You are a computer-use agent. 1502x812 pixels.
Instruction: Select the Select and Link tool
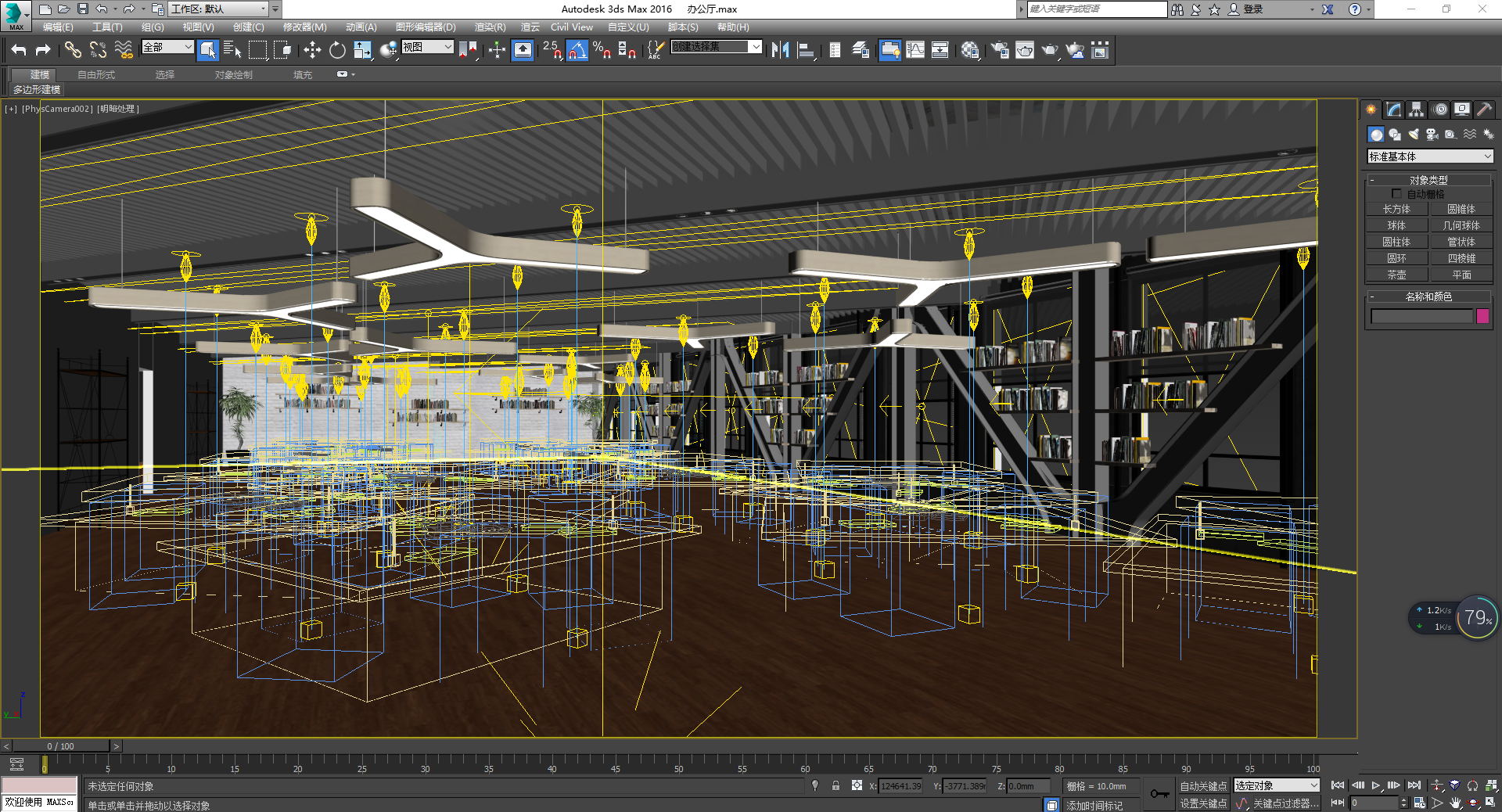pyautogui.click(x=73, y=50)
